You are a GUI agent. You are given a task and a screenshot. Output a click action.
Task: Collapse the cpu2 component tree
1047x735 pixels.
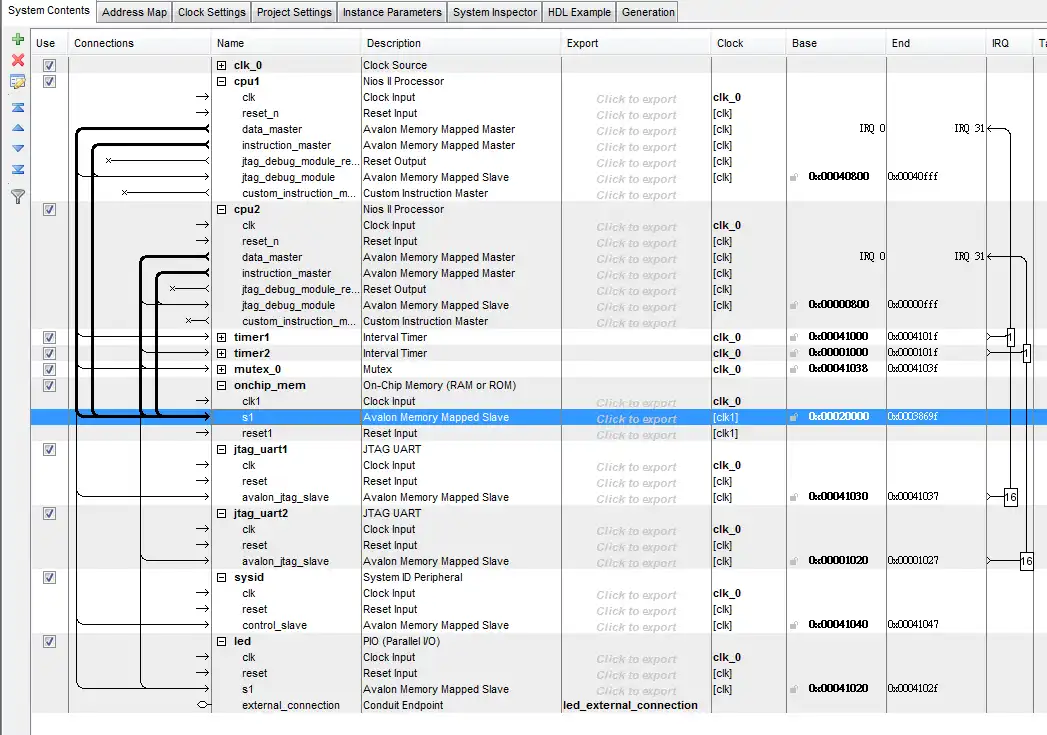click(222, 210)
